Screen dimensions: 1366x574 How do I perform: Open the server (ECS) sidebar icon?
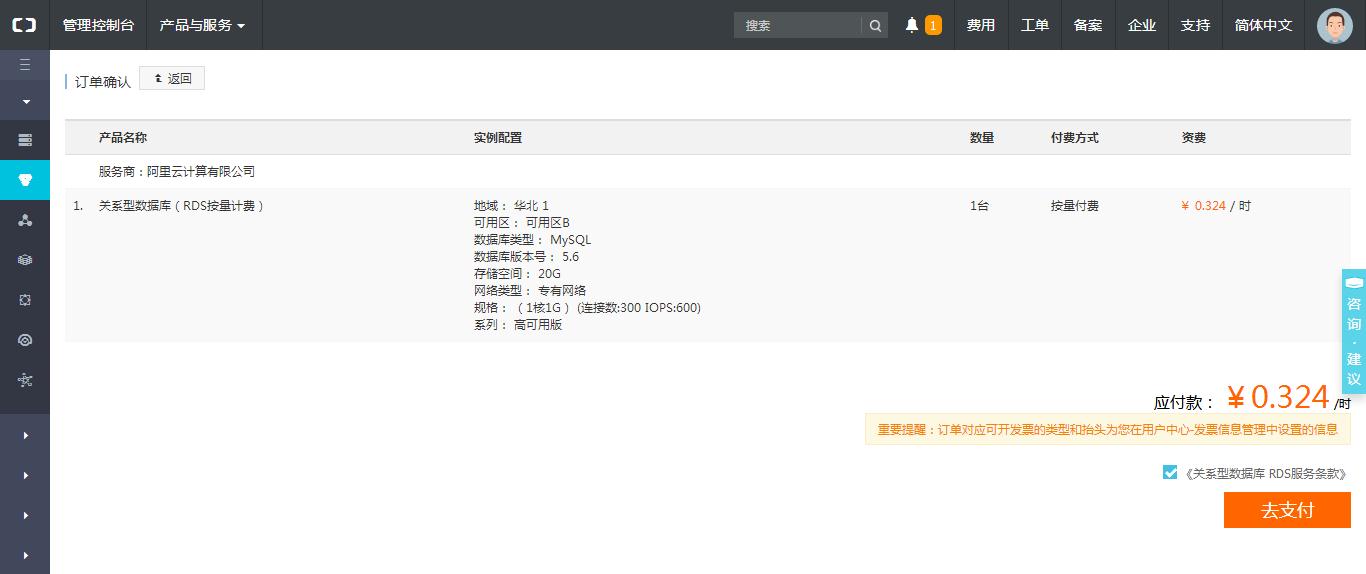click(x=25, y=140)
